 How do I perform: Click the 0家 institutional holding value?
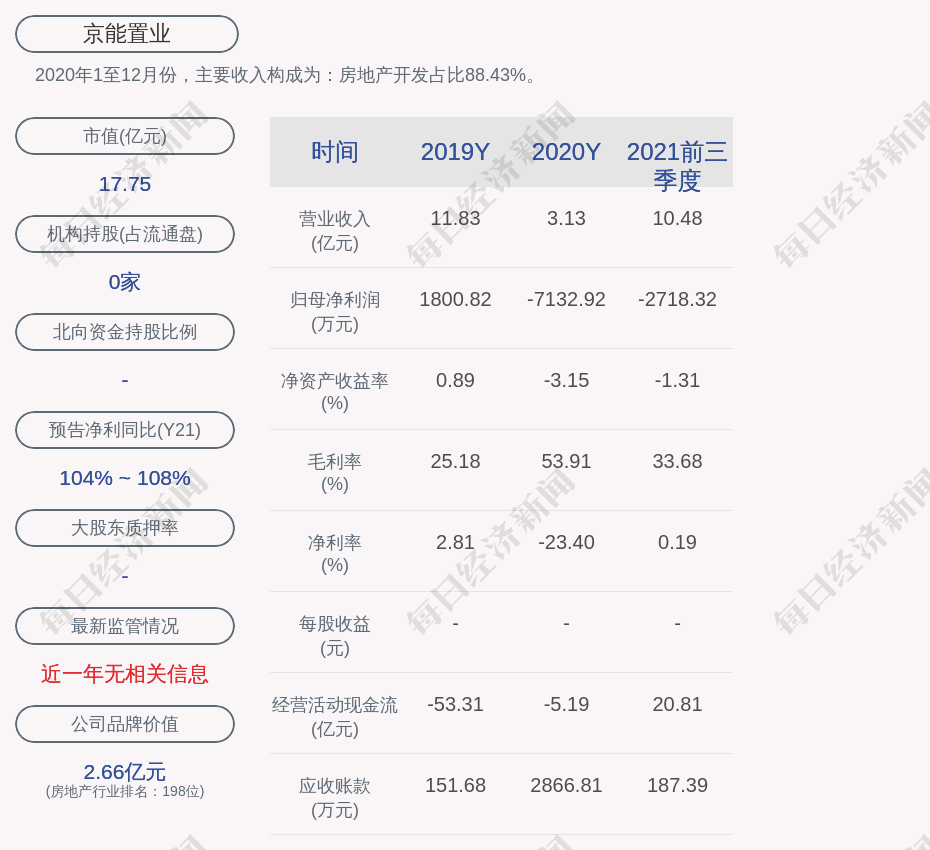click(x=125, y=282)
